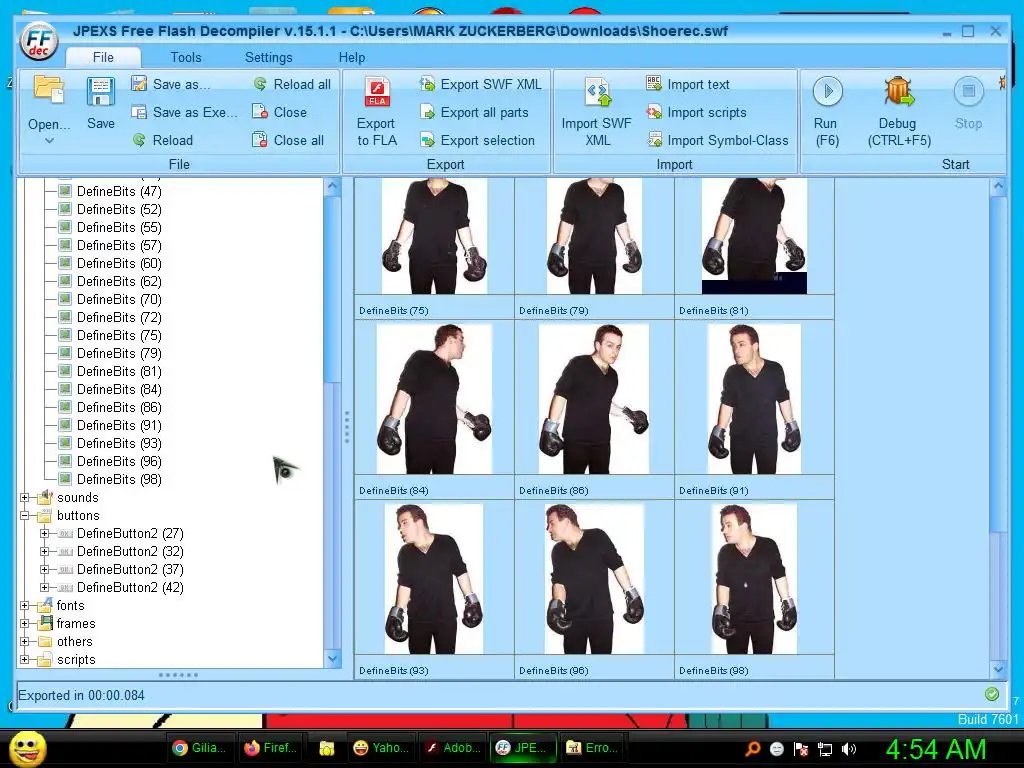Click the DefineBits (96) image thumbnail
Image resolution: width=1024 pixels, height=768 pixels.
[594, 579]
